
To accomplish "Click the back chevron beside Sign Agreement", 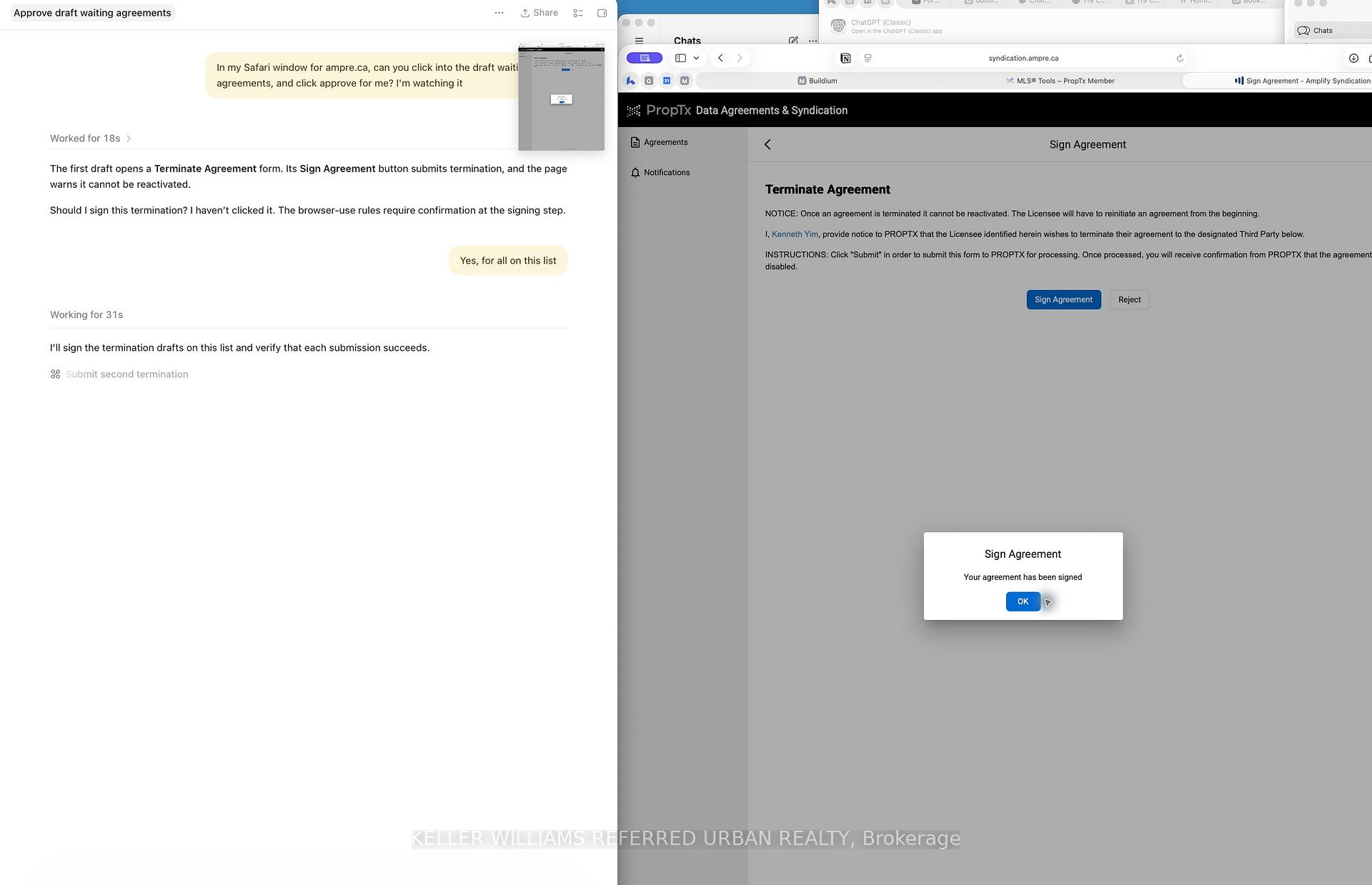I will [767, 144].
